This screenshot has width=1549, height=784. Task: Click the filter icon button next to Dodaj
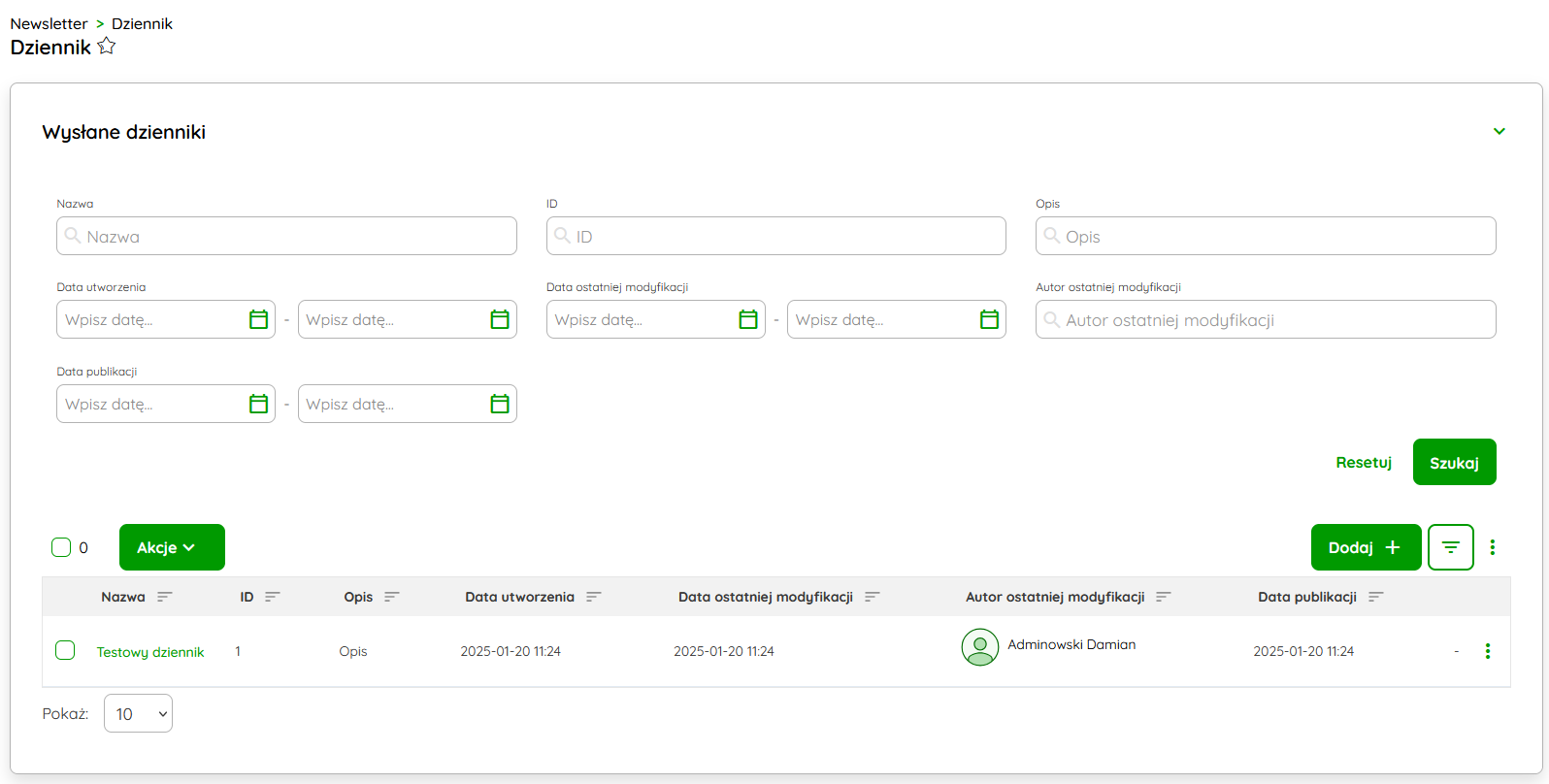(1450, 547)
